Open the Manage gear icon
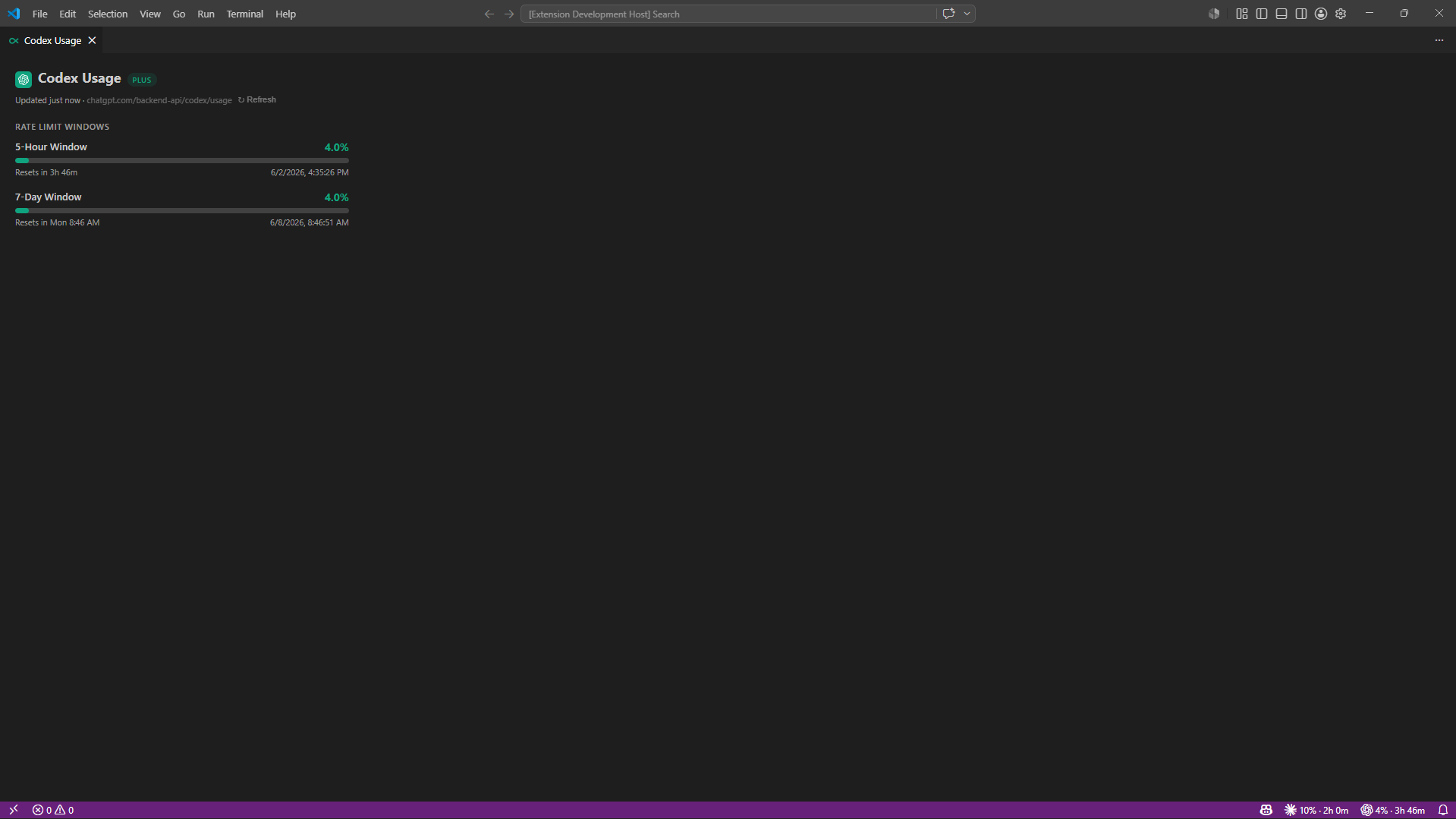This screenshot has width=1456, height=819. 1341,14
